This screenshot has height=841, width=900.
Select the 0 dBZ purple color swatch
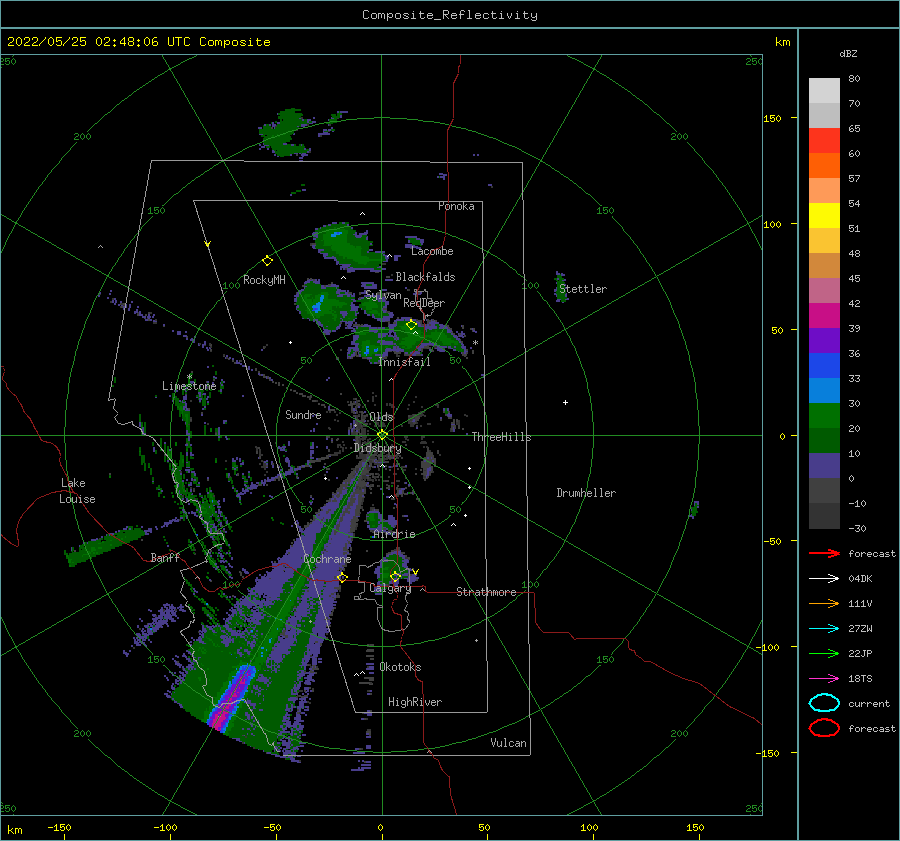click(824, 466)
